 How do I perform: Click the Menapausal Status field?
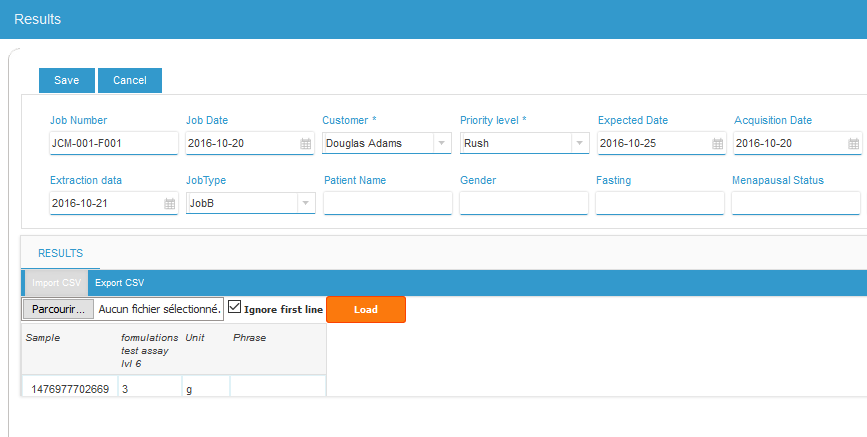tap(796, 203)
